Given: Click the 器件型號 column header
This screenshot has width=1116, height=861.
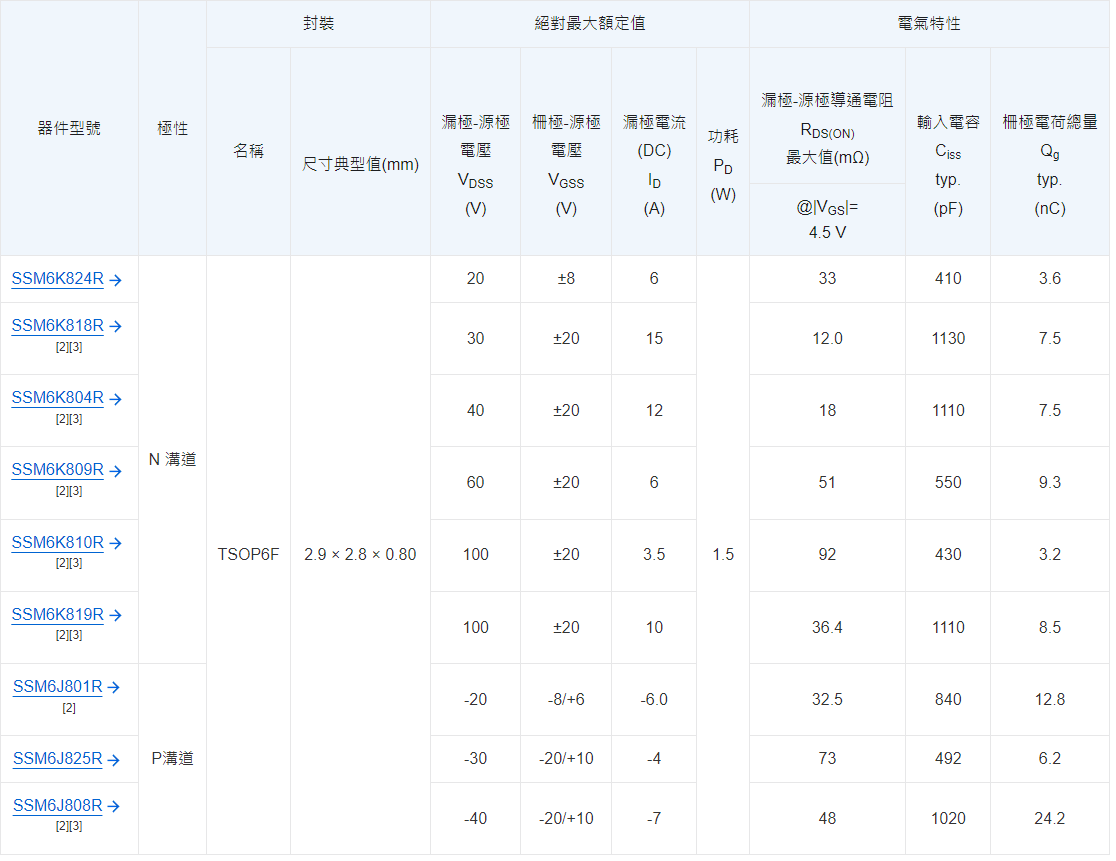Looking at the screenshot, I should (x=69, y=128).
